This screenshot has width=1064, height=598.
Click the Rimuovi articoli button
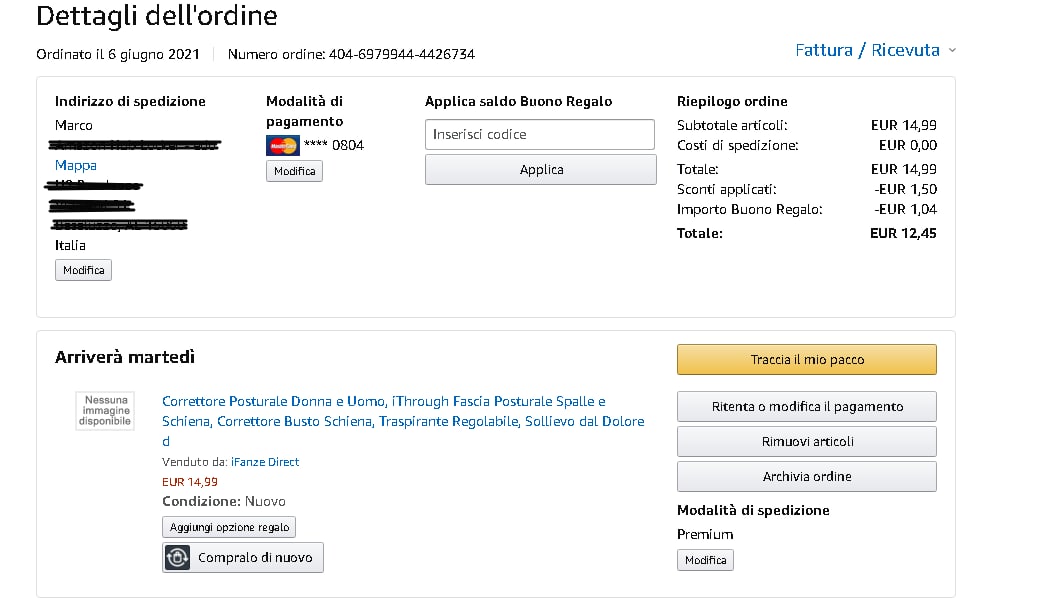806,441
